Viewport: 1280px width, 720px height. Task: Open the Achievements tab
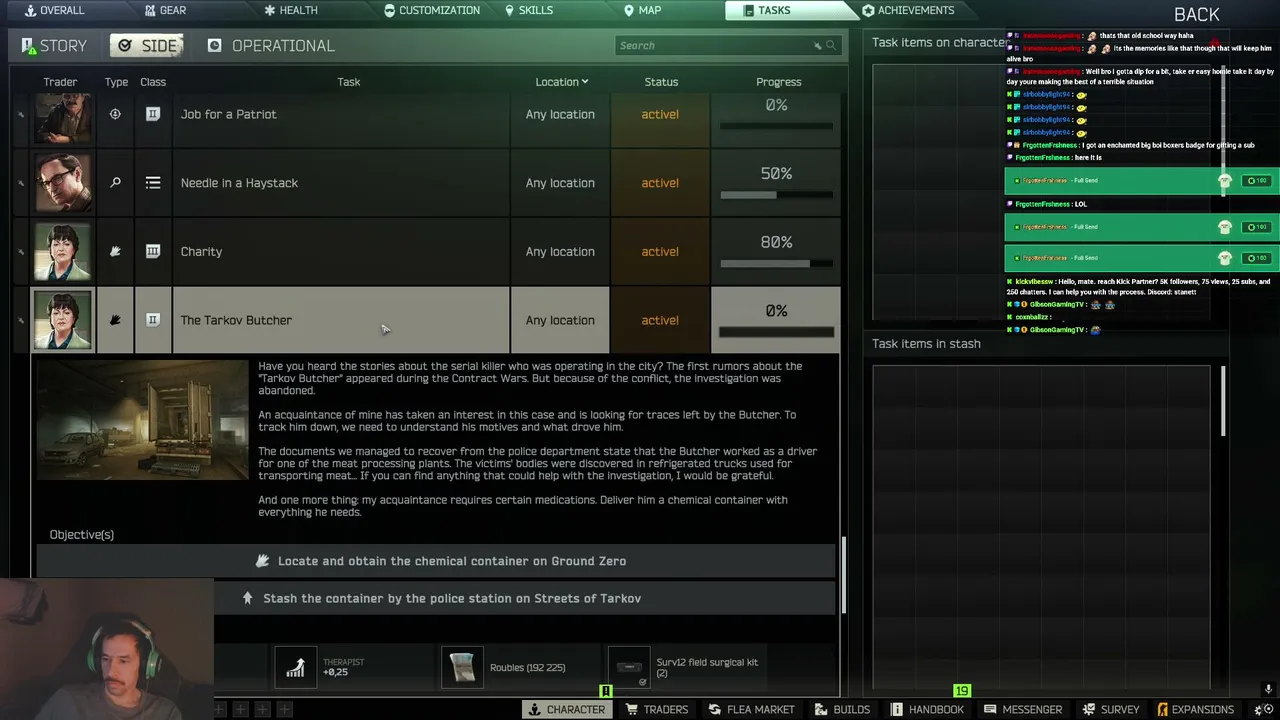(x=908, y=10)
